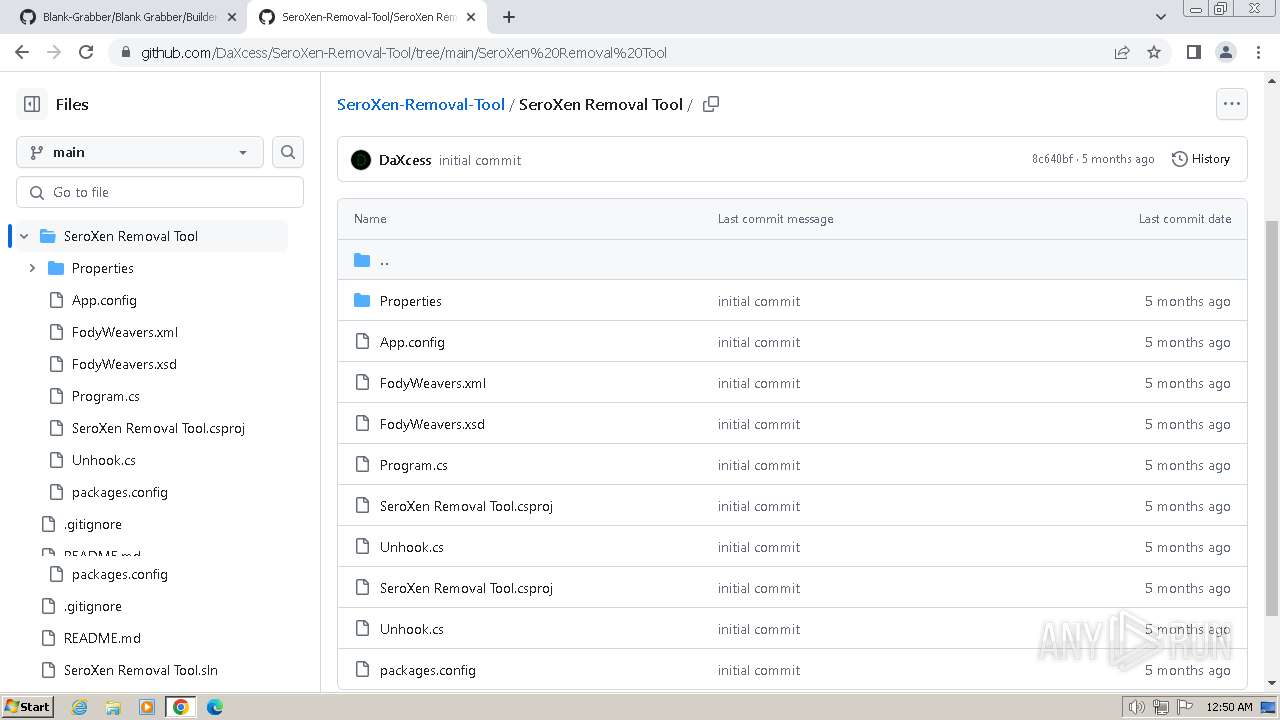
Task: Copy path icon next to breadcrumb
Action: [x=711, y=104]
